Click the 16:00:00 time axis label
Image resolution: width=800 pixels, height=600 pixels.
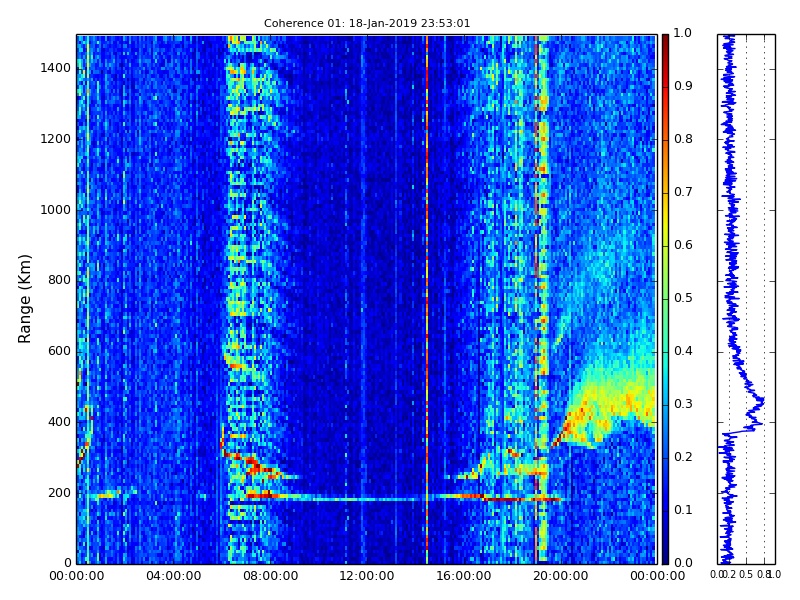[x=464, y=576]
